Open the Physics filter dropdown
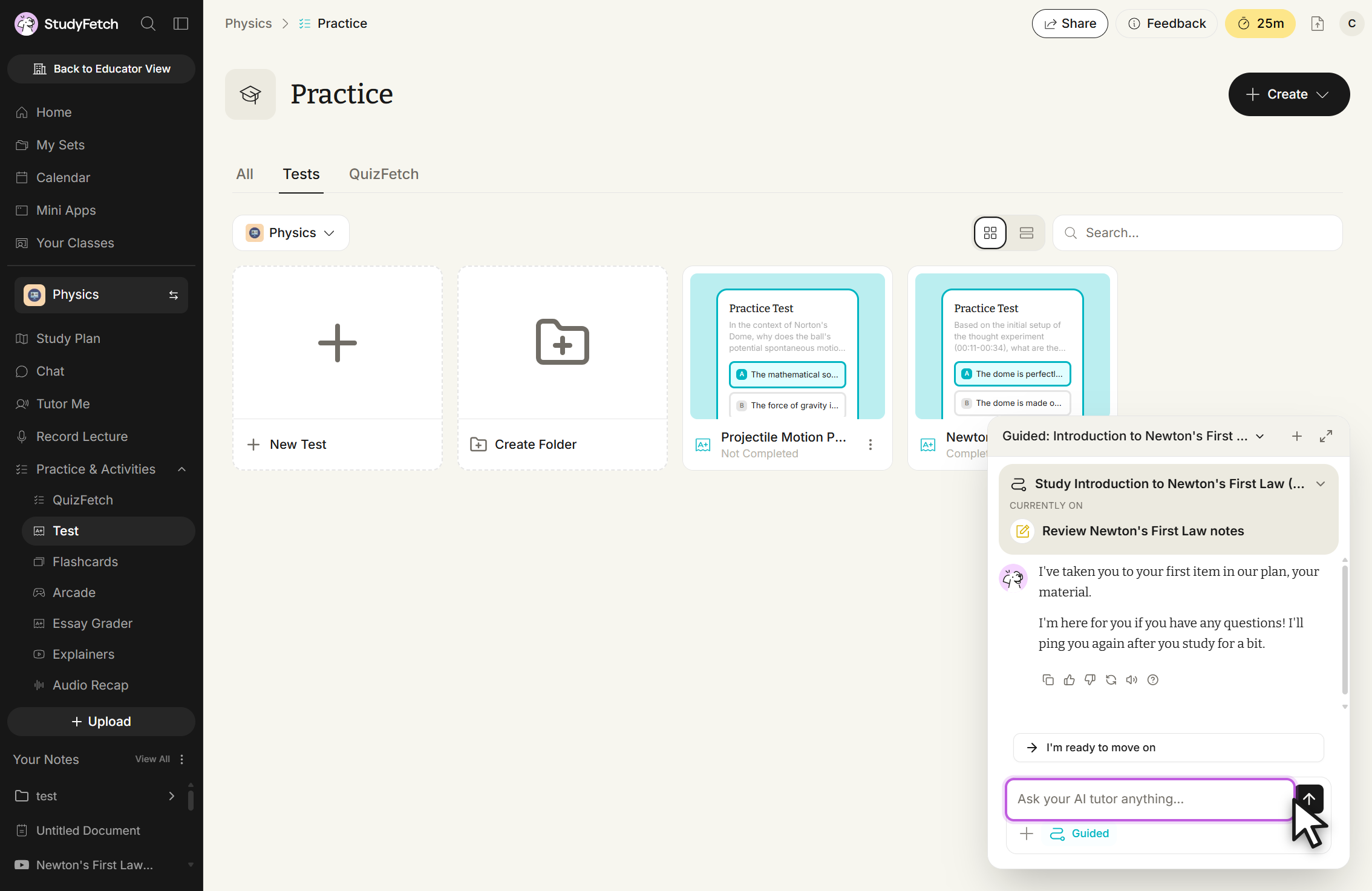Screen dimensions: 1372x891 (x=291, y=233)
